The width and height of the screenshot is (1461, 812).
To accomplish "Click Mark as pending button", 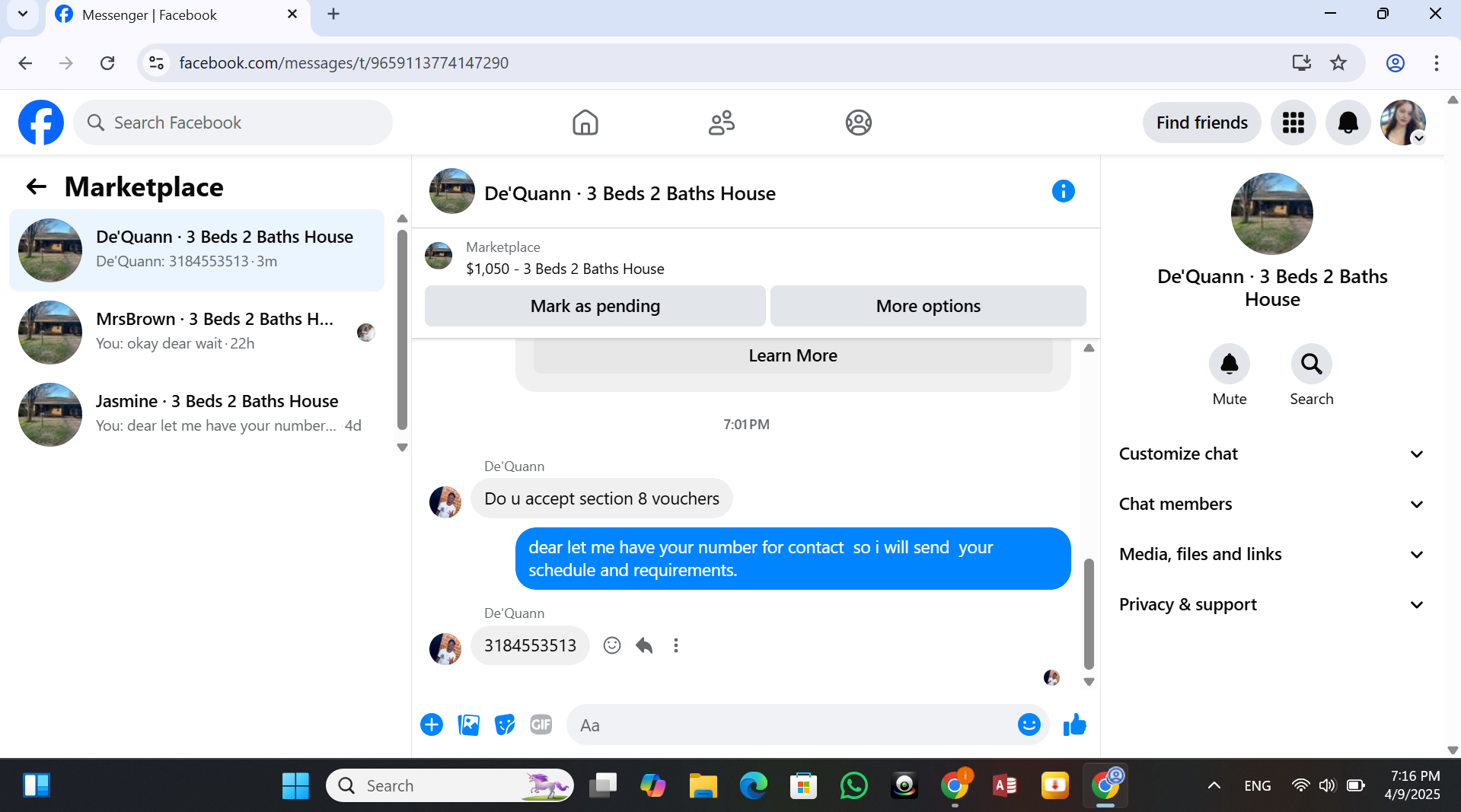I will 595,306.
